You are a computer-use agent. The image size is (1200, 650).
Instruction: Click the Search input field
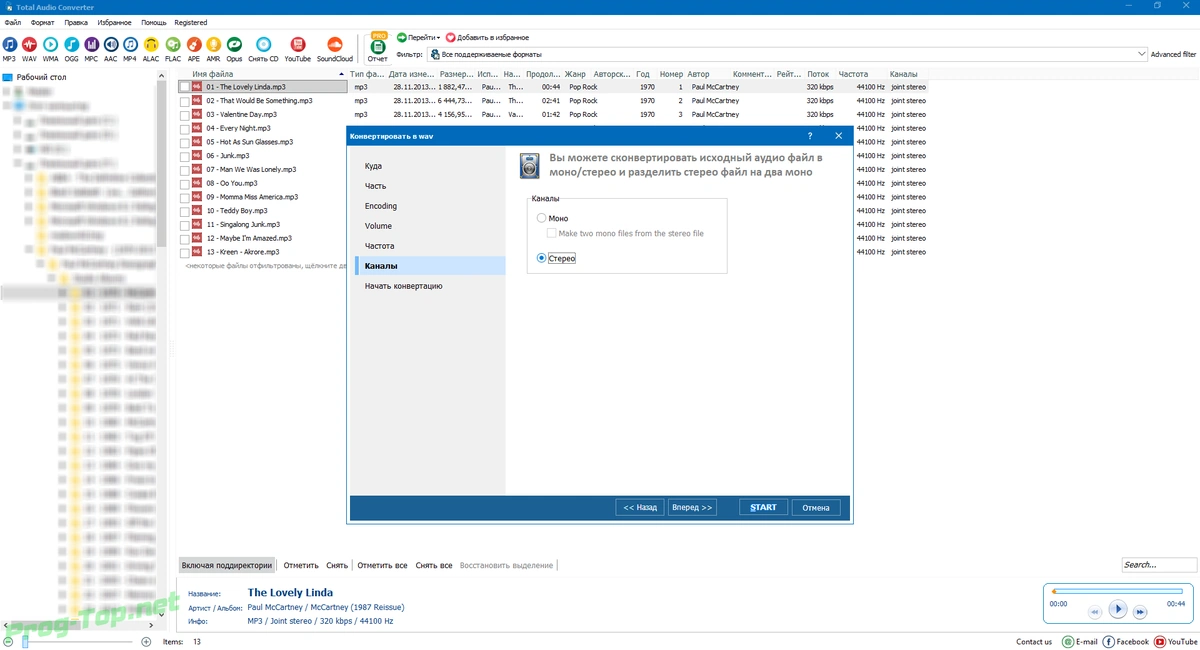1158,565
